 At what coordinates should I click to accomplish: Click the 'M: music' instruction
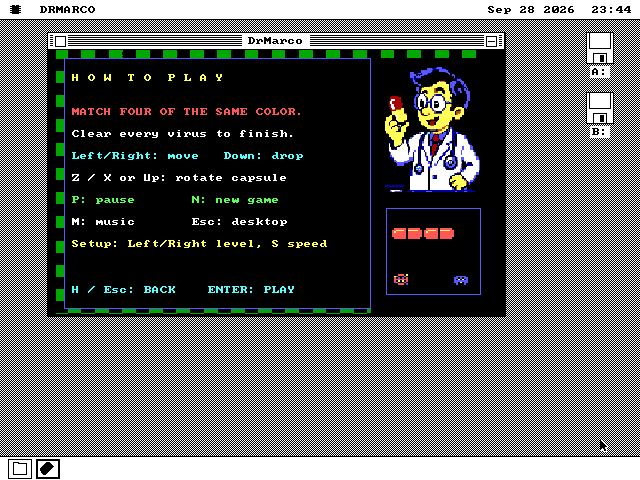tap(103, 222)
